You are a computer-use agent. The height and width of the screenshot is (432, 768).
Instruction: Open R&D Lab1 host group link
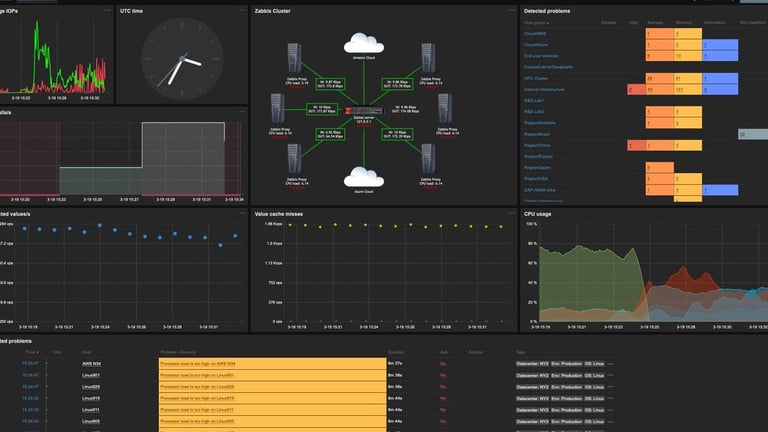(534, 101)
